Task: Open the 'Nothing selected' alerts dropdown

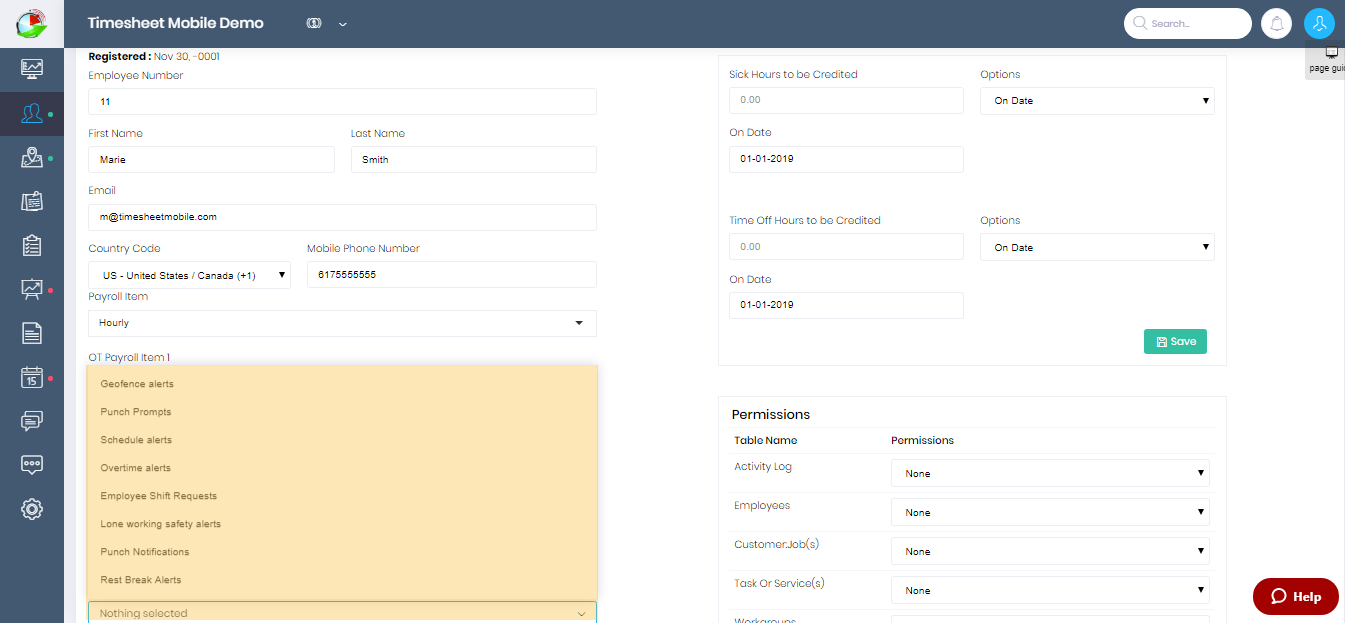Action: 342,613
